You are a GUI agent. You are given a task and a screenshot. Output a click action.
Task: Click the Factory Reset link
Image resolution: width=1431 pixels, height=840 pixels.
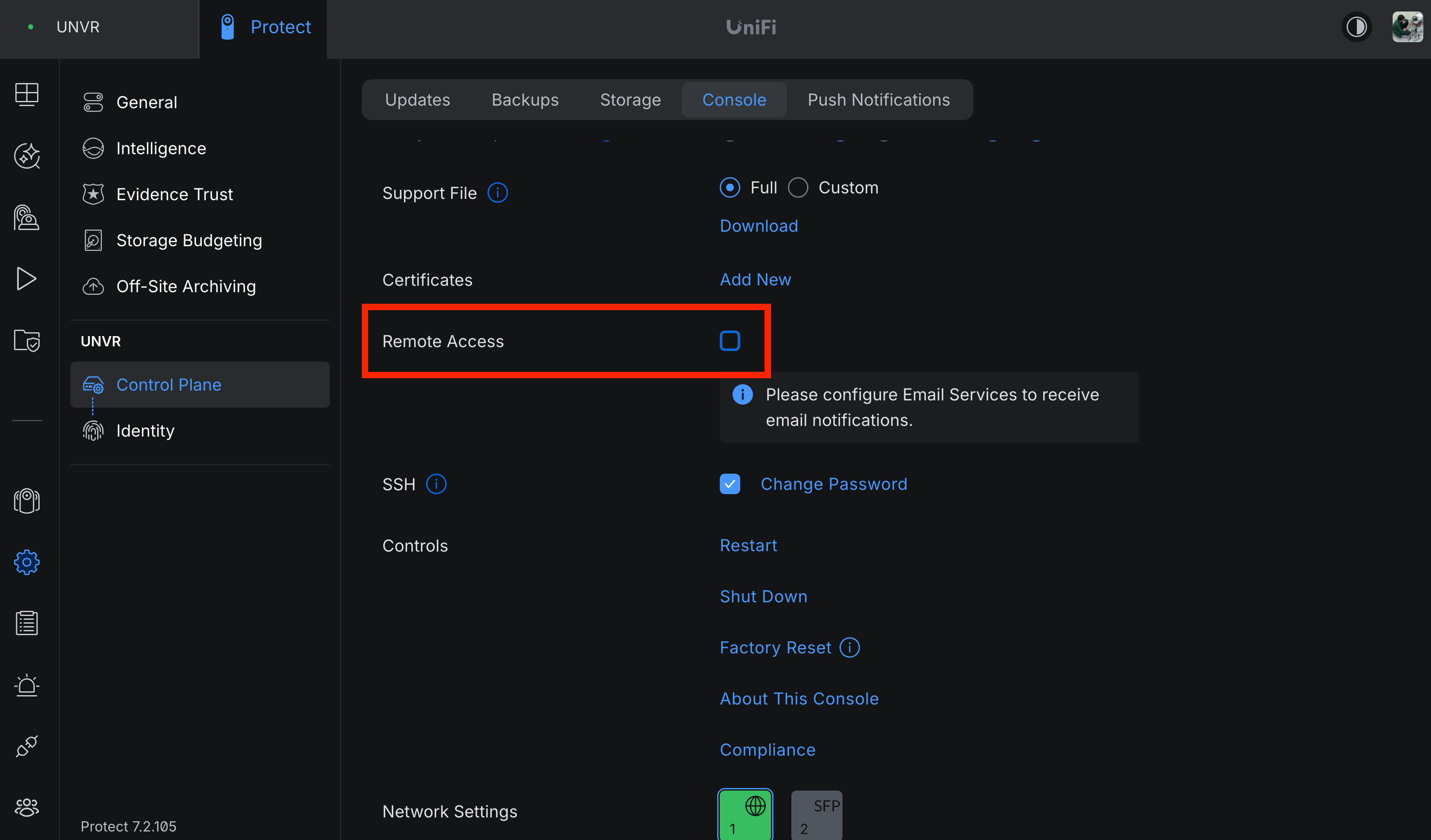[775, 647]
